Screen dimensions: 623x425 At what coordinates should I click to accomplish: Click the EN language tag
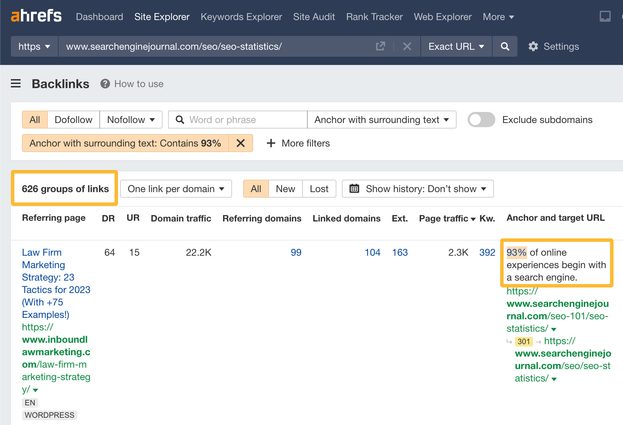tap(30, 403)
